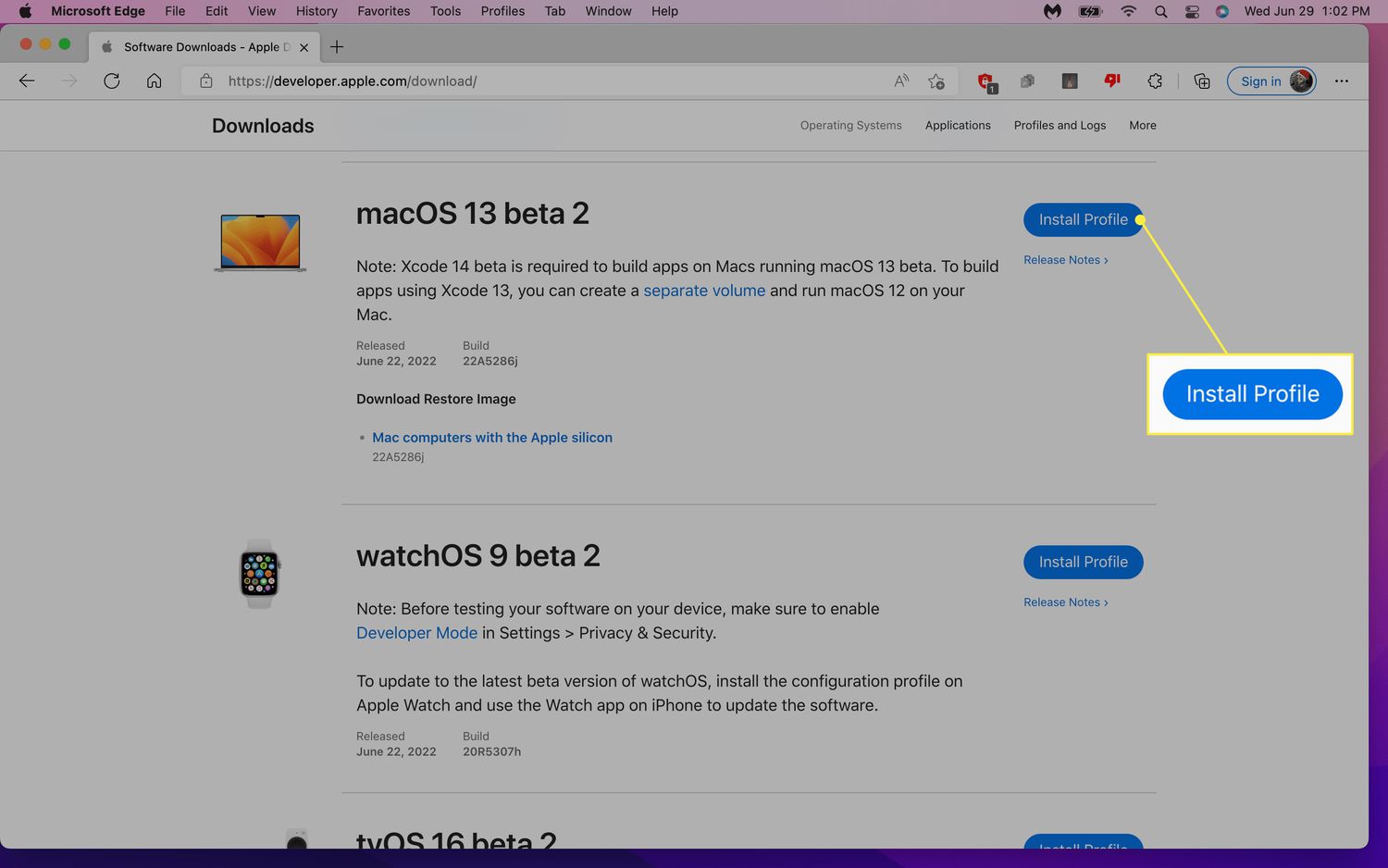
Task: Open the View menu
Action: tap(262, 11)
